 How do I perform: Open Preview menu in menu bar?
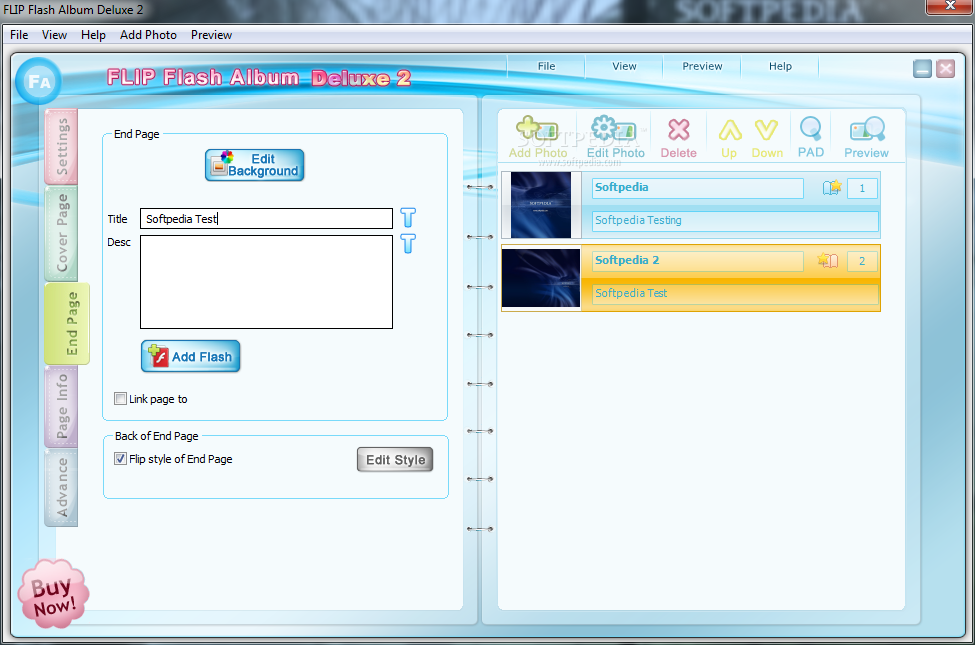(x=211, y=35)
